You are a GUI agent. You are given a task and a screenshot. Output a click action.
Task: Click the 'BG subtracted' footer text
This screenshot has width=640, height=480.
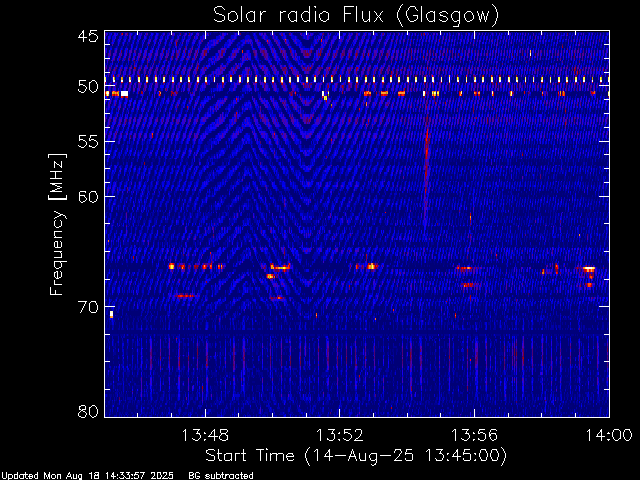(x=221, y=476)
